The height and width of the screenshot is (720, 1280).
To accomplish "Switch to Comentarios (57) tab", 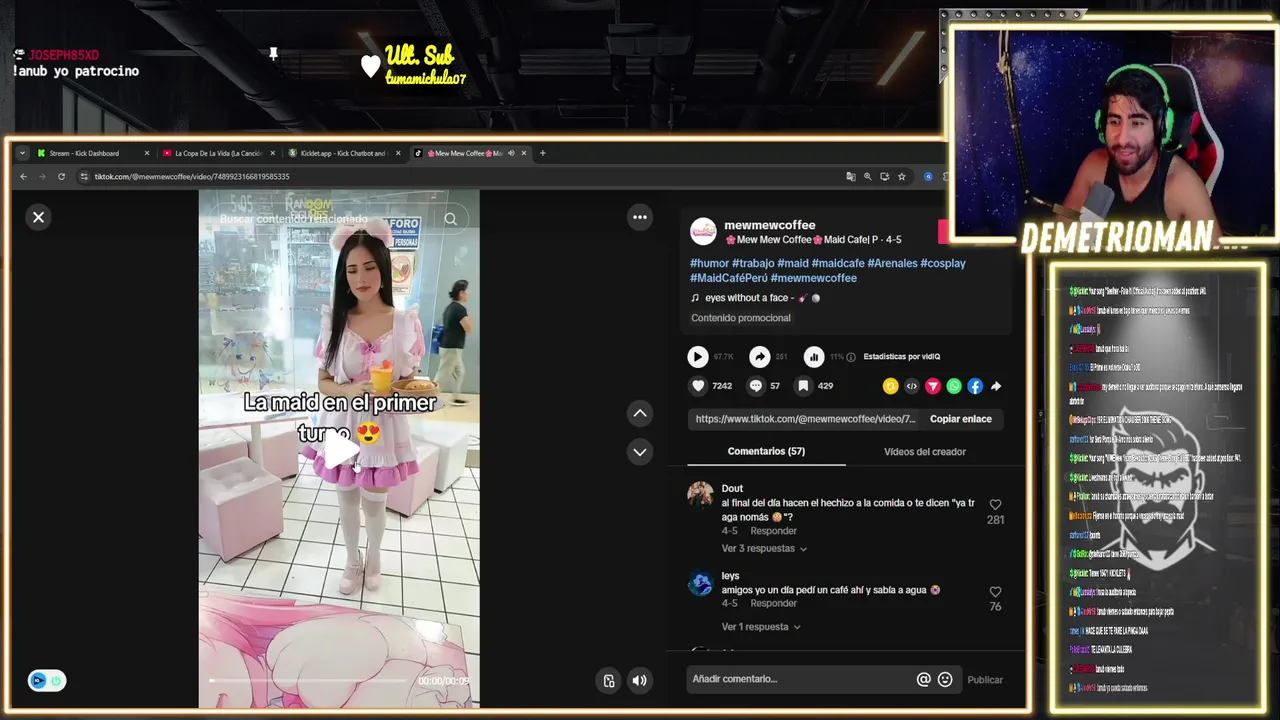I will [x=766, y=451].
